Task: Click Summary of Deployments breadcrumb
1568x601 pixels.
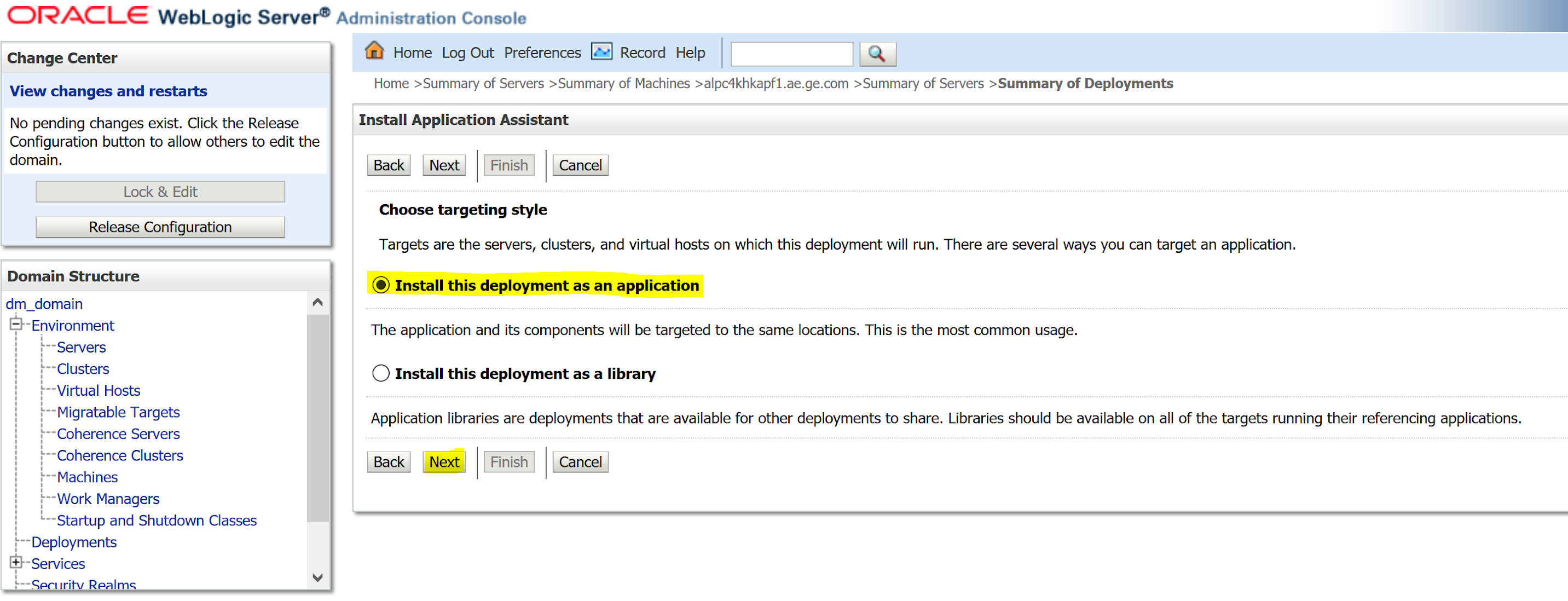Action: pyautogui.click(x=1085, y=83)
